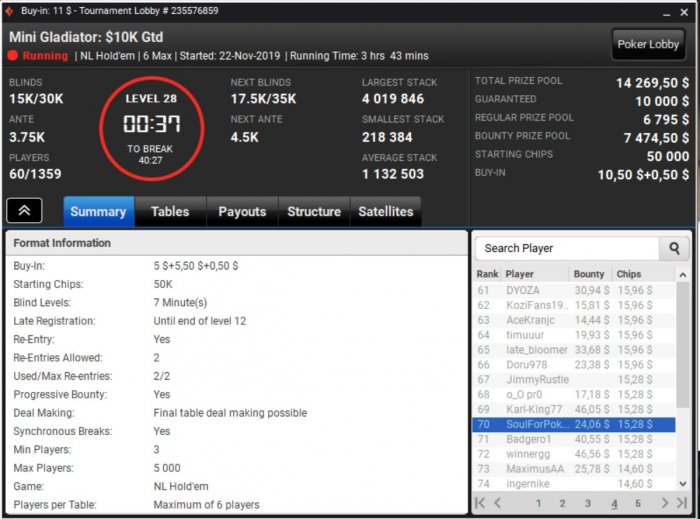Go to next page of player list
The width and height of the screenshot is (700, 519).
[665, 503]
